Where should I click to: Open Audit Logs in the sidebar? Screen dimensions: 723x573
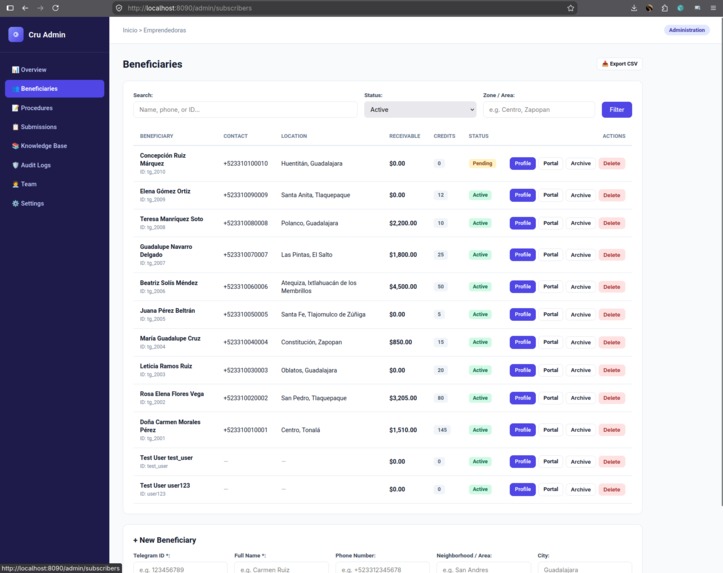coord(54,165)
